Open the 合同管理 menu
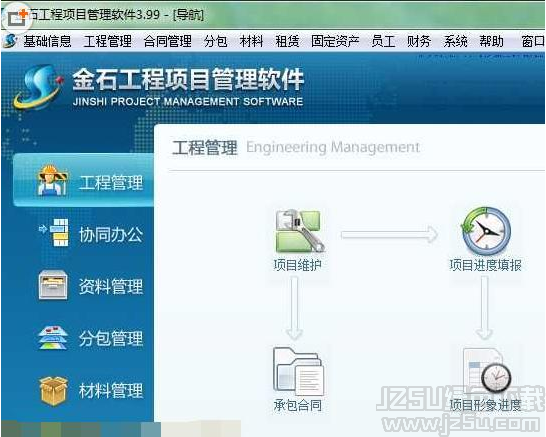The image size is (546, 437). (x=167, y=41)
